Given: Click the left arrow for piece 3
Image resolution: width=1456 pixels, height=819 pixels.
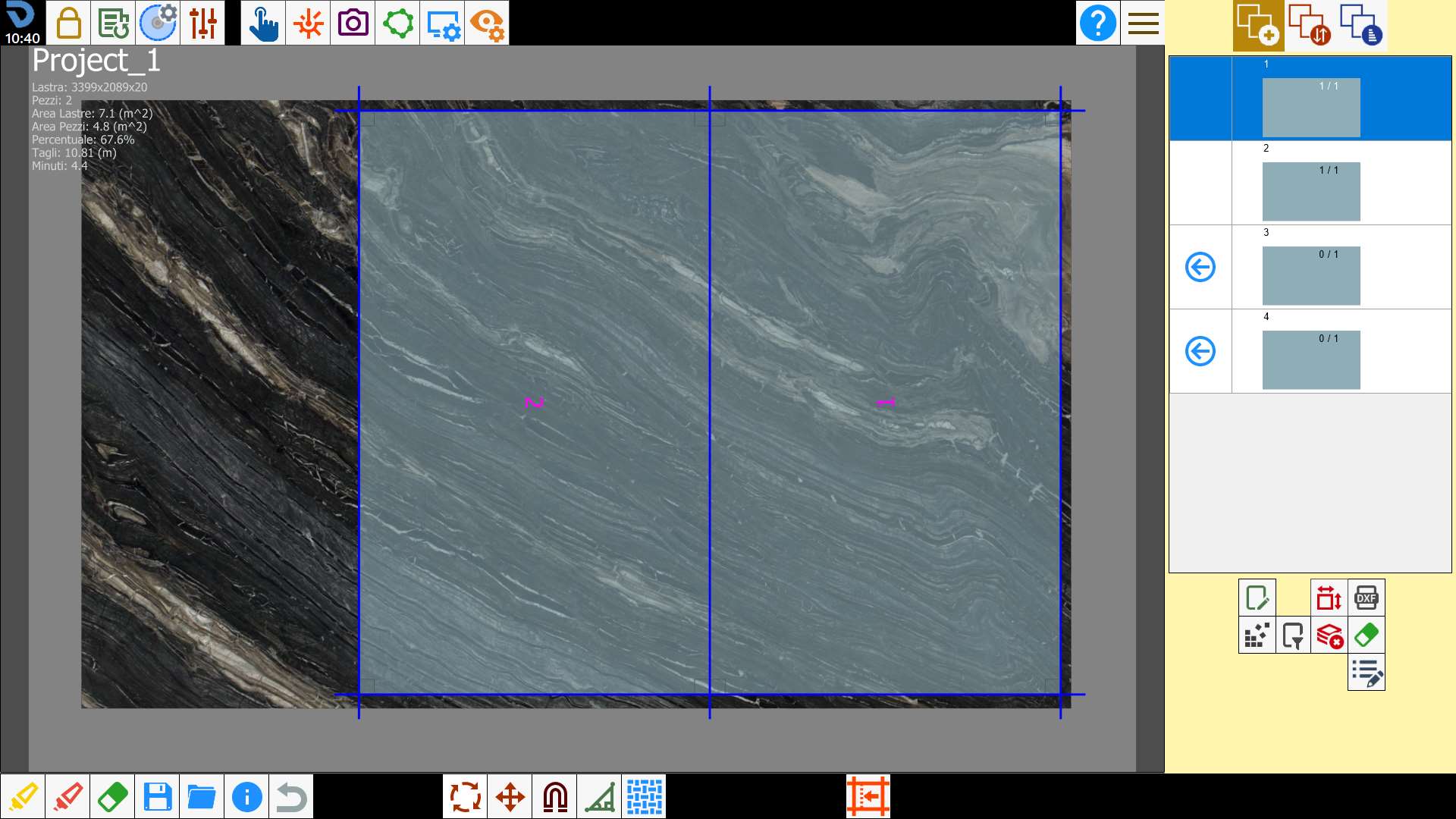Looking at the screenshot, I should click(1200, 267).
